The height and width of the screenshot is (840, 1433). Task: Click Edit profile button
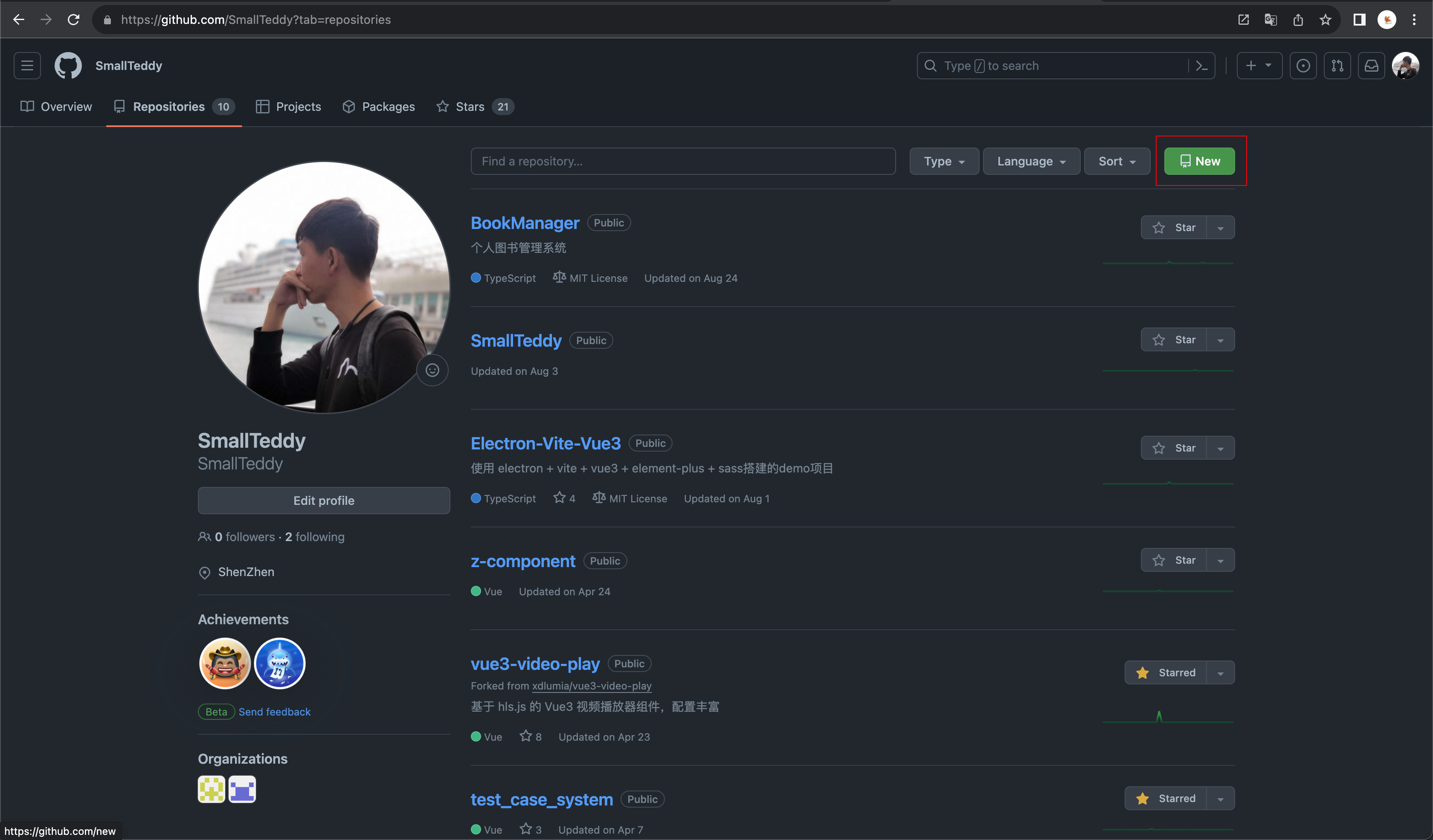tap(323, 500)
